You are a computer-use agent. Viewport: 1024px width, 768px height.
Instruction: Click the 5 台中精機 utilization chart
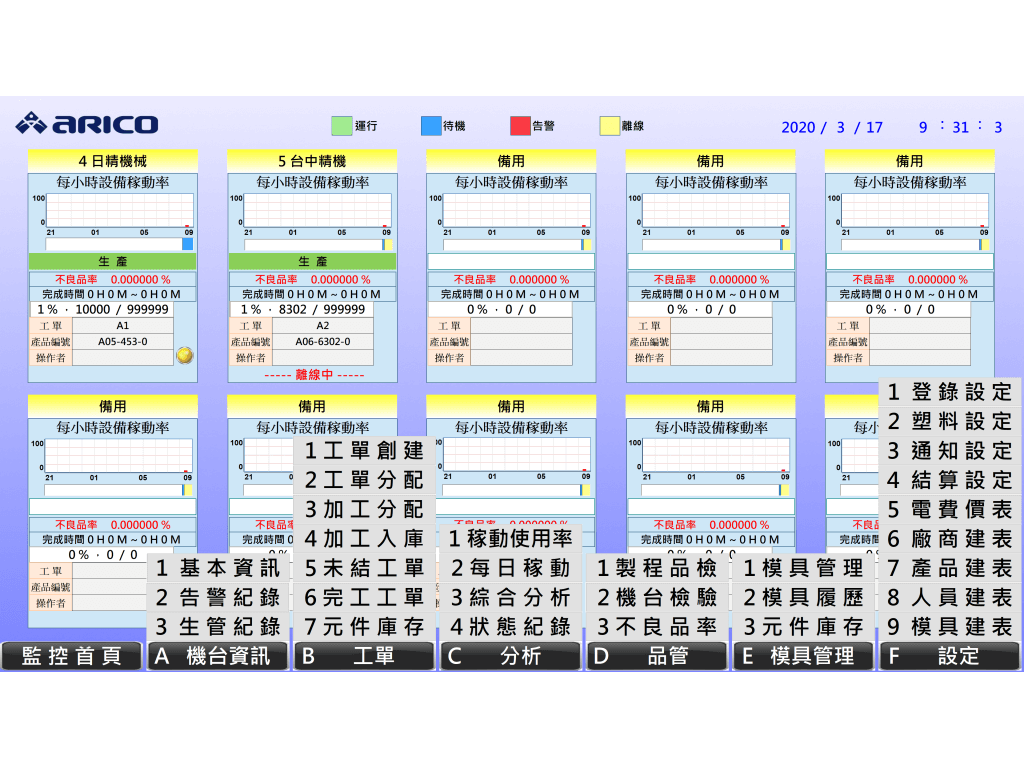[x=312, y=212]
